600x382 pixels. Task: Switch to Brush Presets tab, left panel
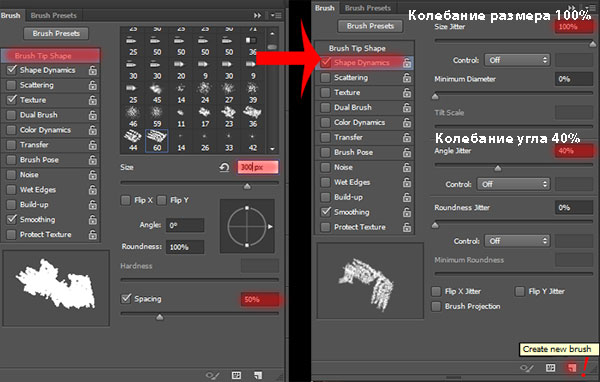point(54,15)
